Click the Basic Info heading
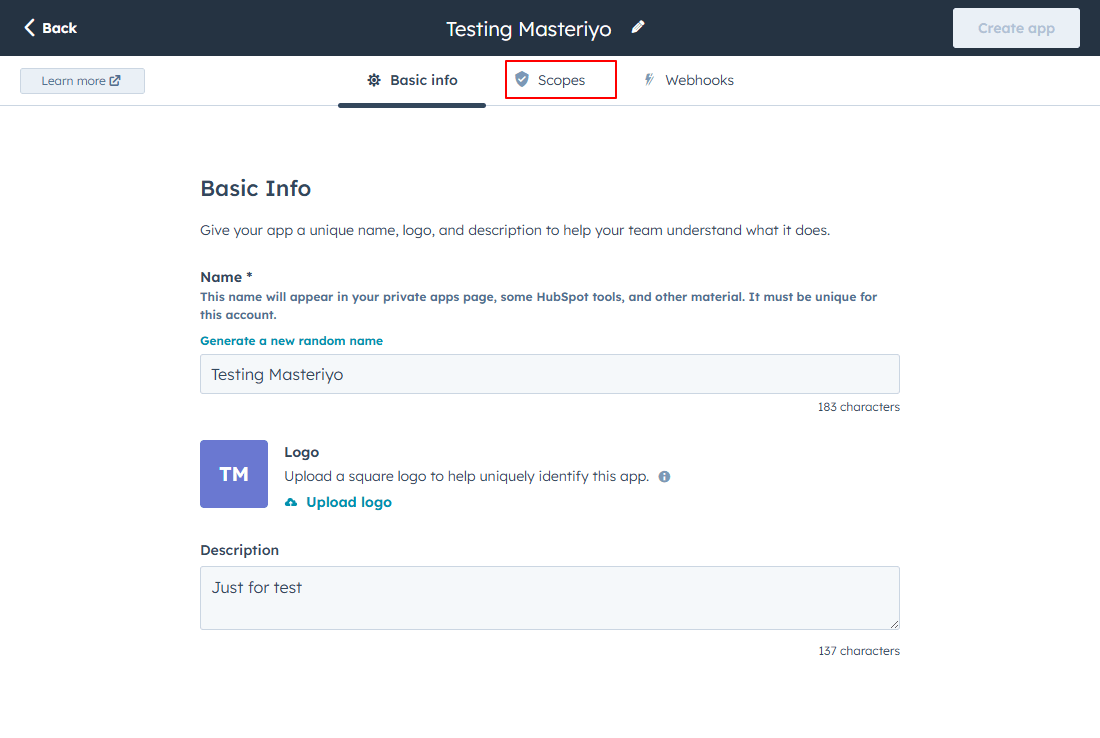Image resolution: width=1100 pixels, height=738 pixels. (255, 188)
